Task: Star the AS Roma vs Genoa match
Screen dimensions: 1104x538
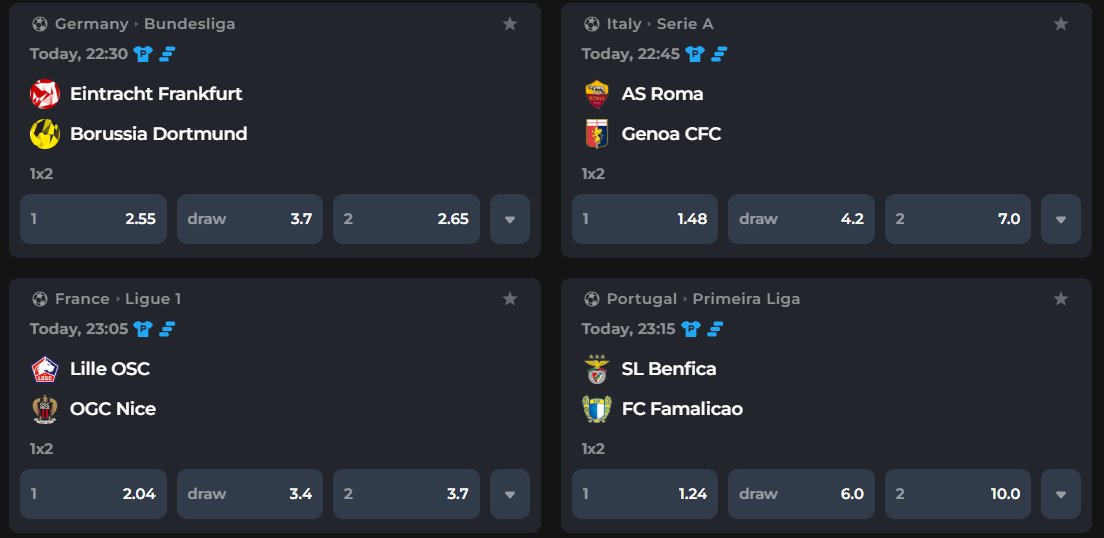Action: point(1061,24)
